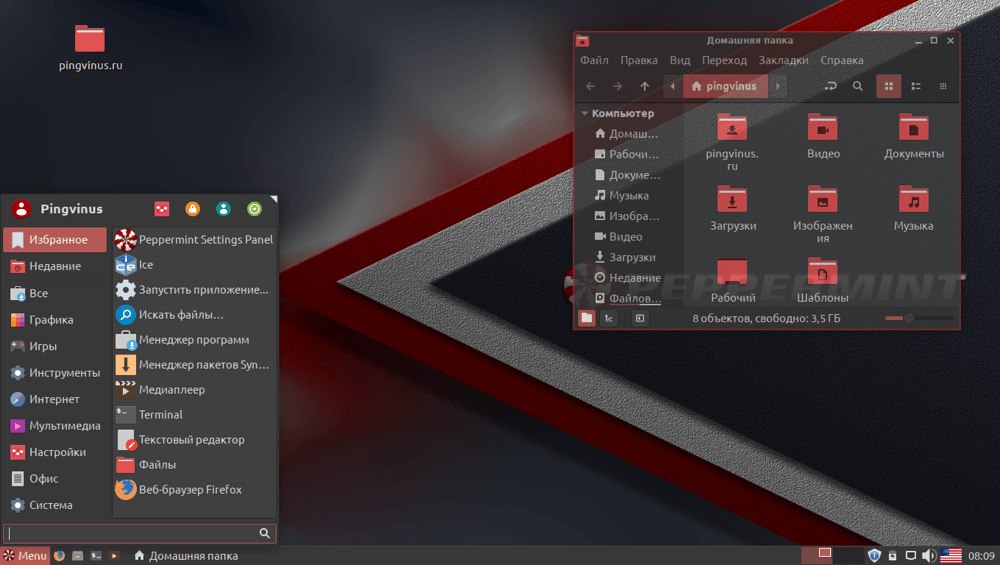Screen dimensions: 1000x565
Task: Open 'Запустить приложение...' launcher entry
Action: [x=195, y=290]
